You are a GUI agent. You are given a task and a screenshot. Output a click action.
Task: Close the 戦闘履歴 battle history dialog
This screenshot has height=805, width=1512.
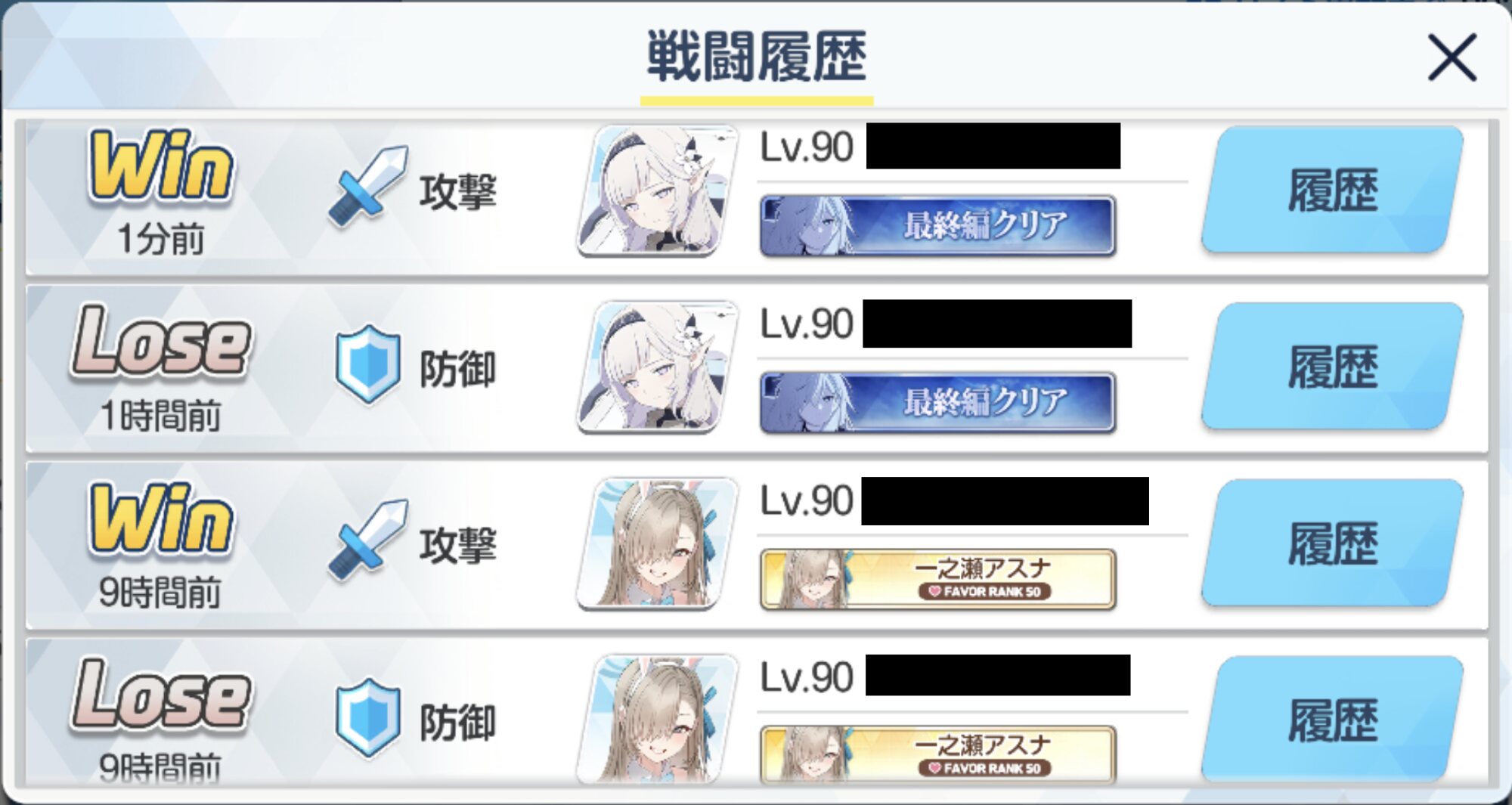pyautogui.click(x=1452, y=57)
